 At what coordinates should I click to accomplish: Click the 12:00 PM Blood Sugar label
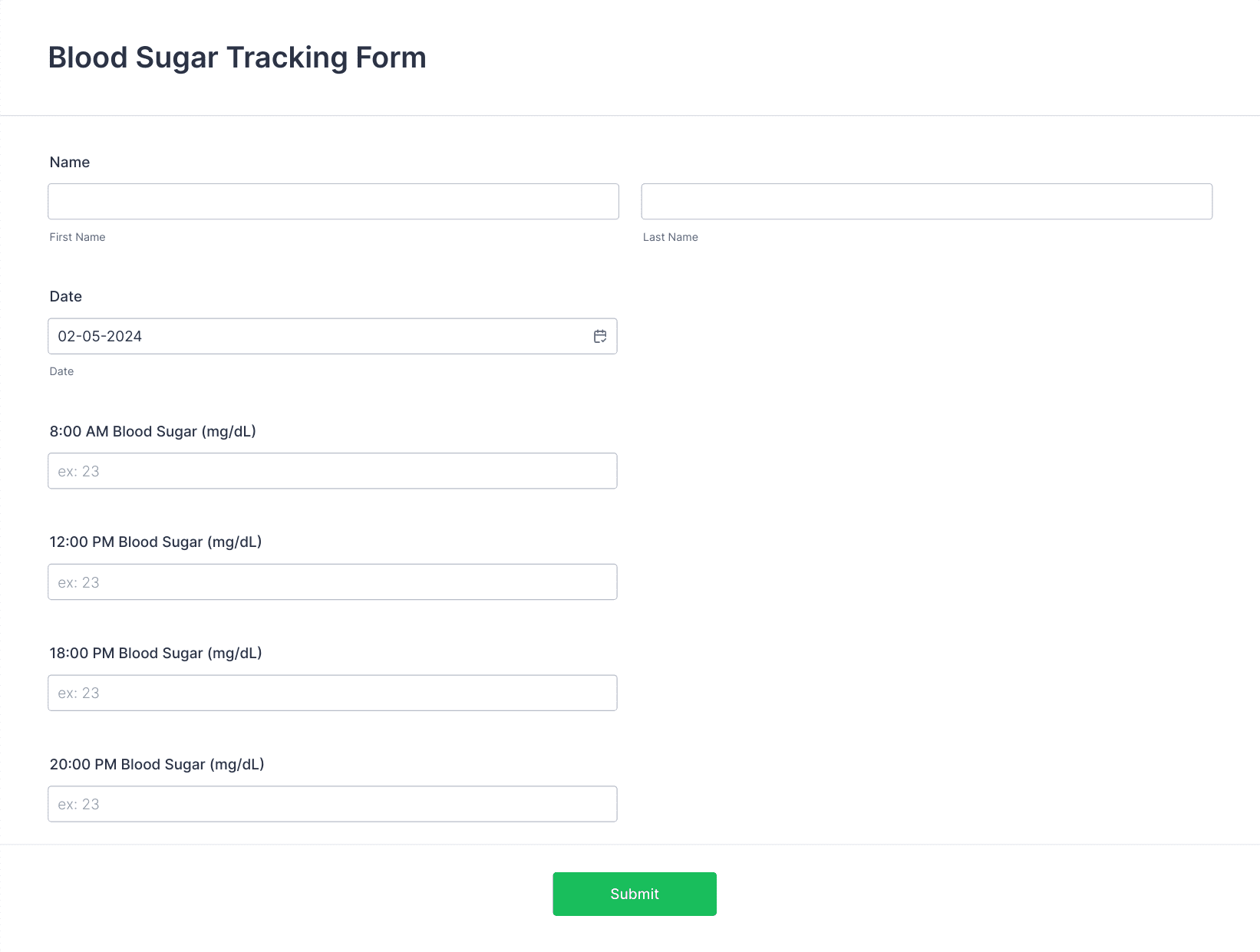tap(156, 542)
